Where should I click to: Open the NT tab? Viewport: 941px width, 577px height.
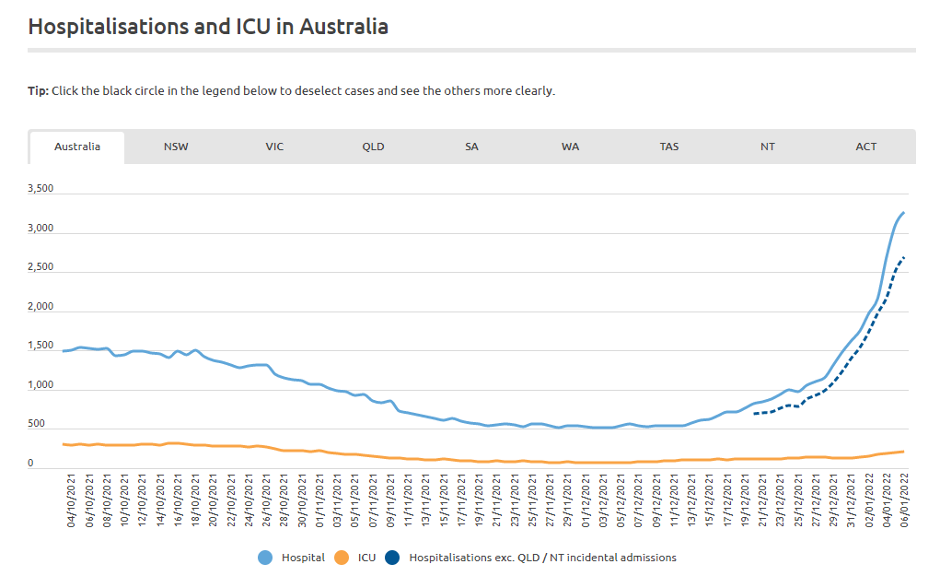point(767,147)
